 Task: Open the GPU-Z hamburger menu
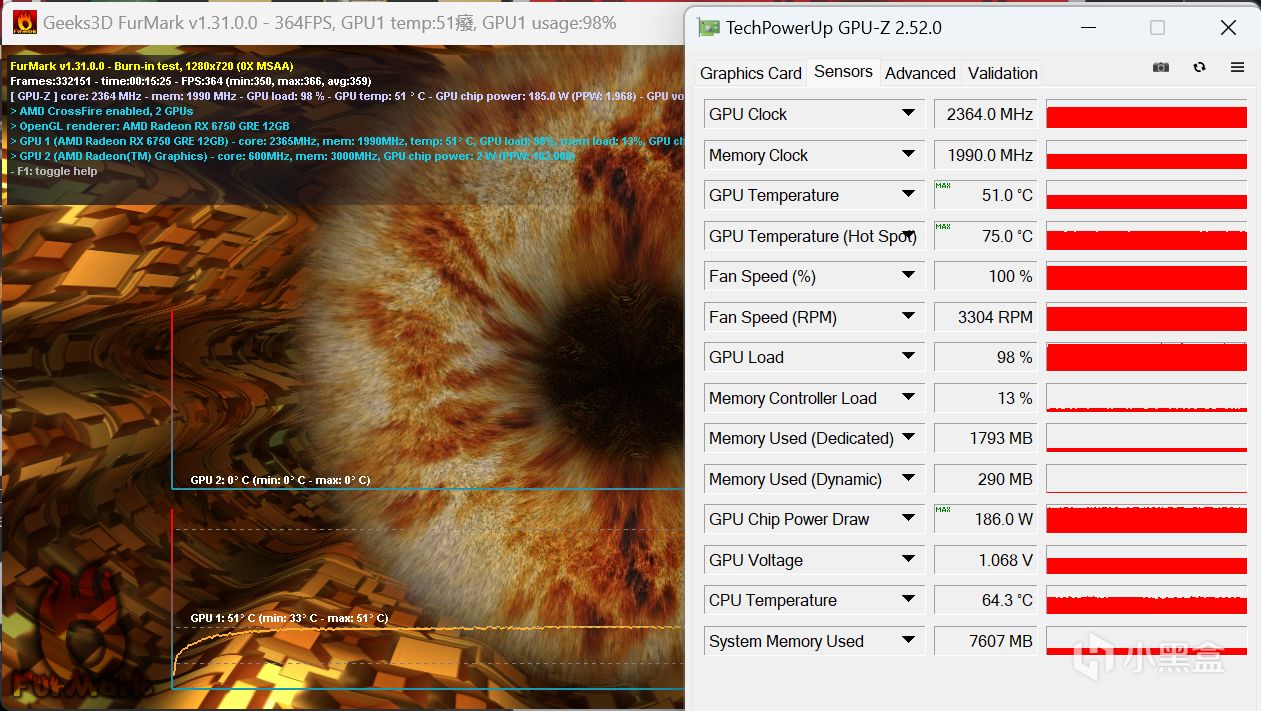(x=1237, y=67)
